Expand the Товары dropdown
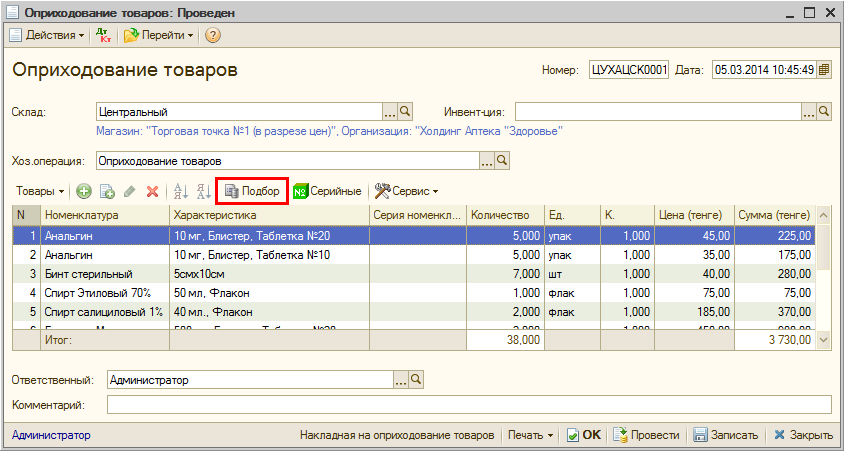Image resolution: width=844 pixels, height=451 pixels. point(40,191)
